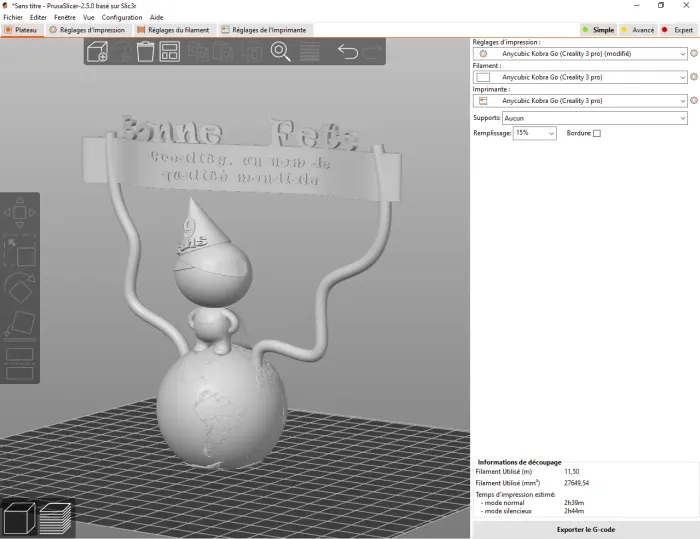This screenshot has width=700, height=539.
Task: Switch to Réglages du filament tab
Action: pos(174,30)
